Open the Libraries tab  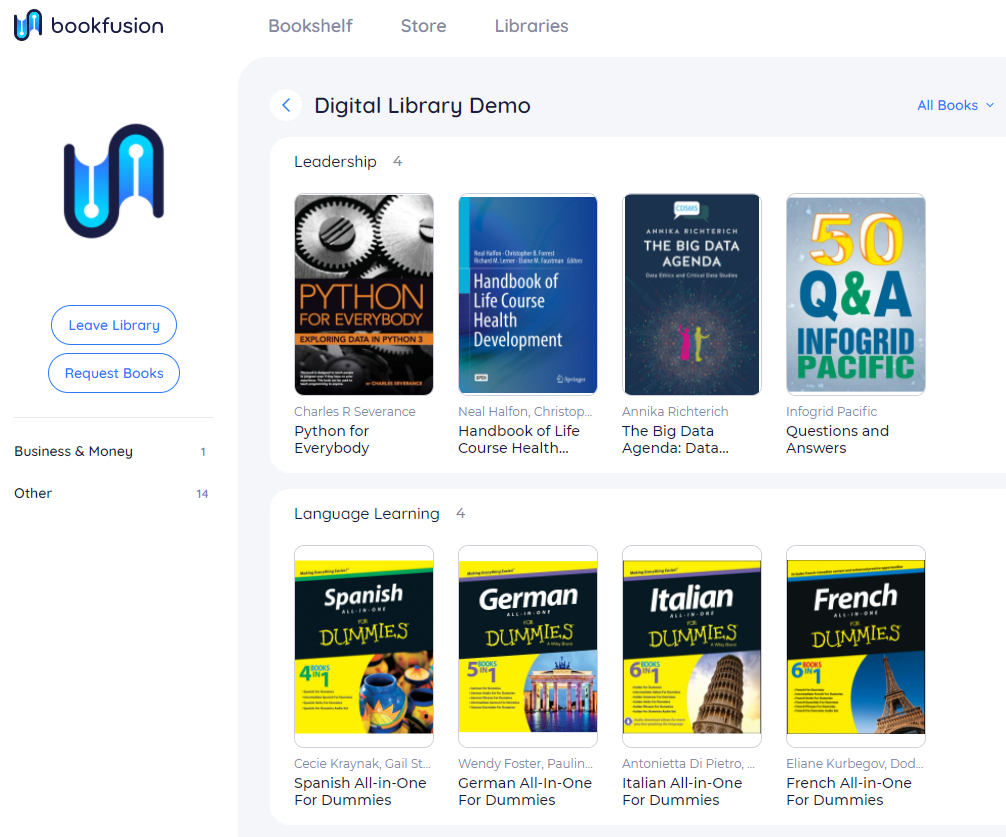click(531, 26)
